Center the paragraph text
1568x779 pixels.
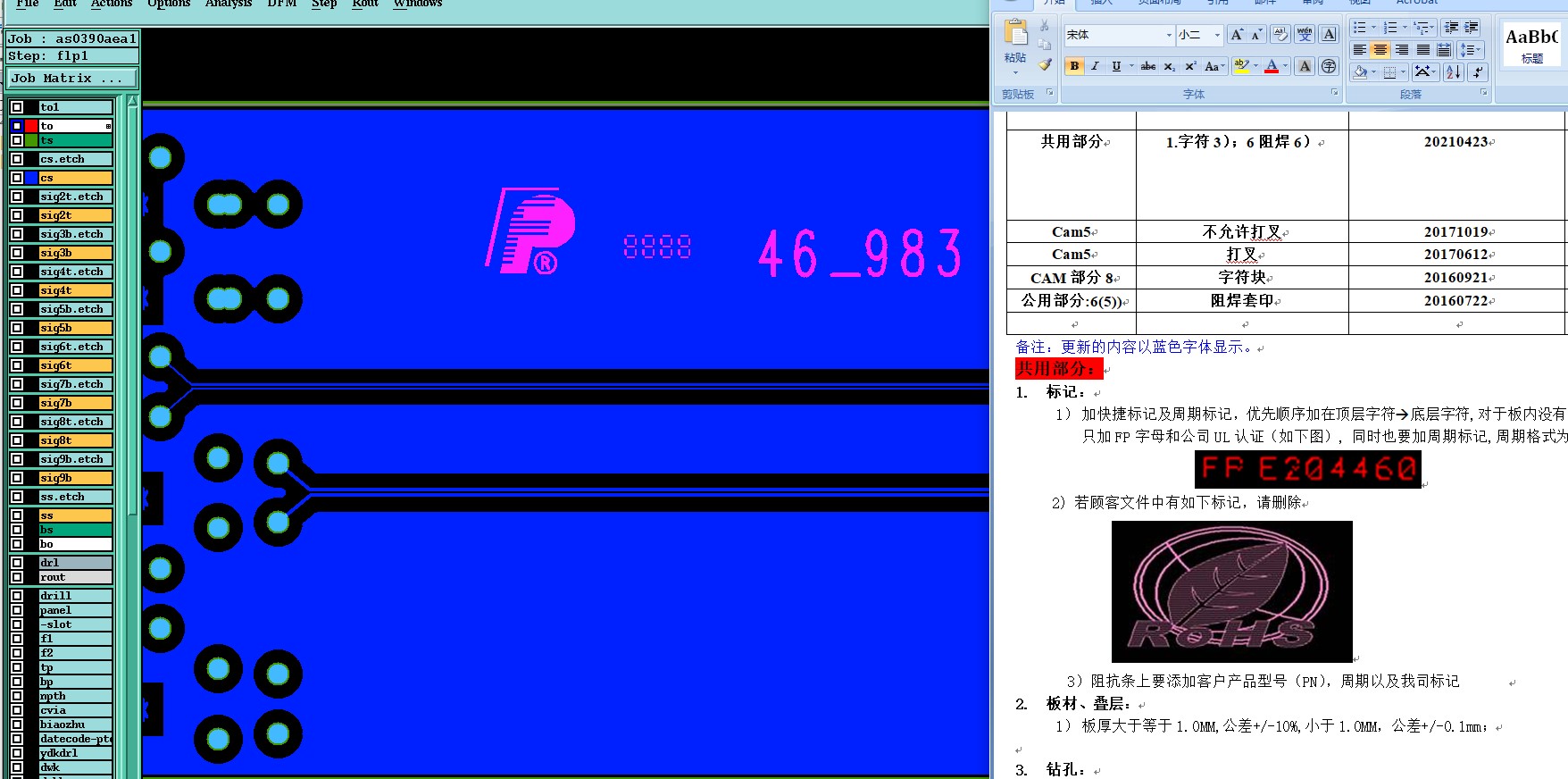click(1380, 50)
